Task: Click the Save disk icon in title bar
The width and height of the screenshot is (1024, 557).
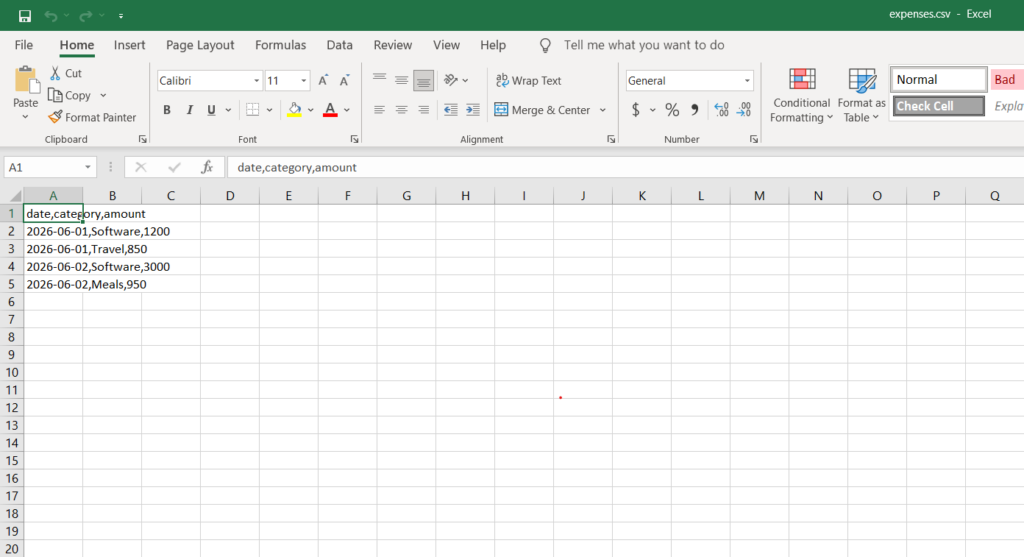Action: pos(25,16)
